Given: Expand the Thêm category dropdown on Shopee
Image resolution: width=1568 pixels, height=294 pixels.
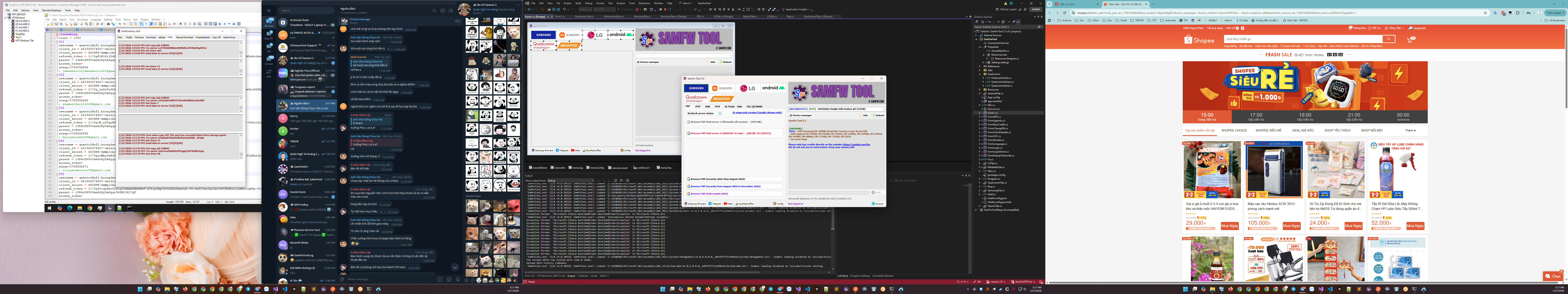Looking at the screenshot, I should point(1410,130).
